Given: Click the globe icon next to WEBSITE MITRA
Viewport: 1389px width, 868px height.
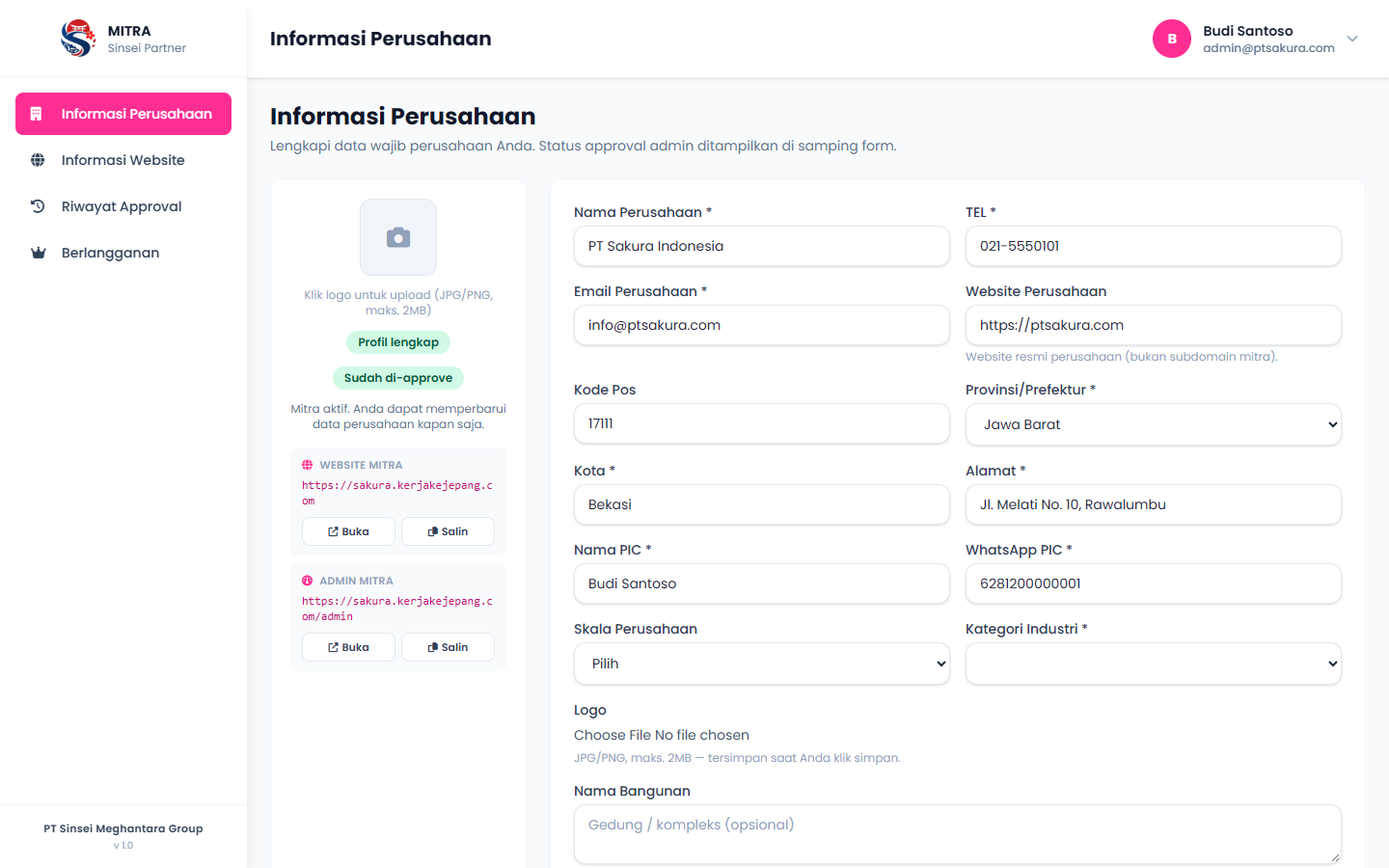Looking at the screenshot, I should click(x=308, y=465).
